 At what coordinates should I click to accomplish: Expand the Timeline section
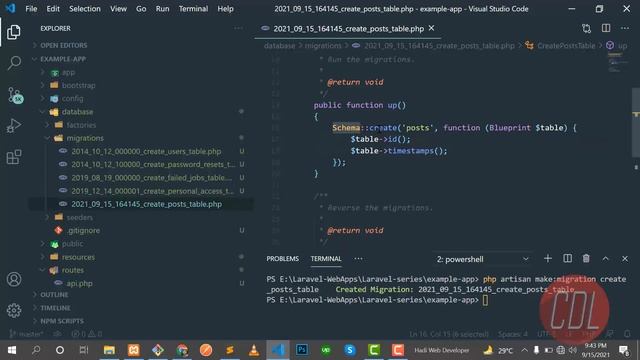[55, 308]
